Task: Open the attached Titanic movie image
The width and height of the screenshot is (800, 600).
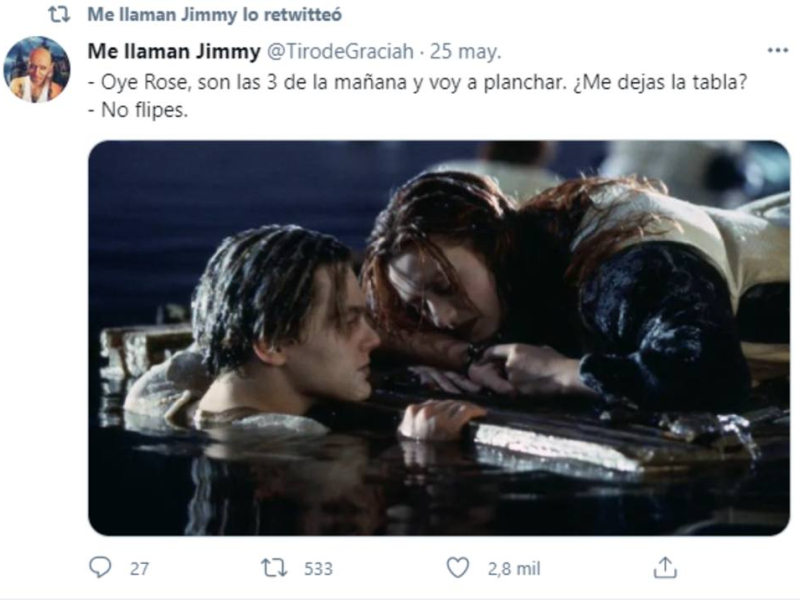Action: point(439,337)
